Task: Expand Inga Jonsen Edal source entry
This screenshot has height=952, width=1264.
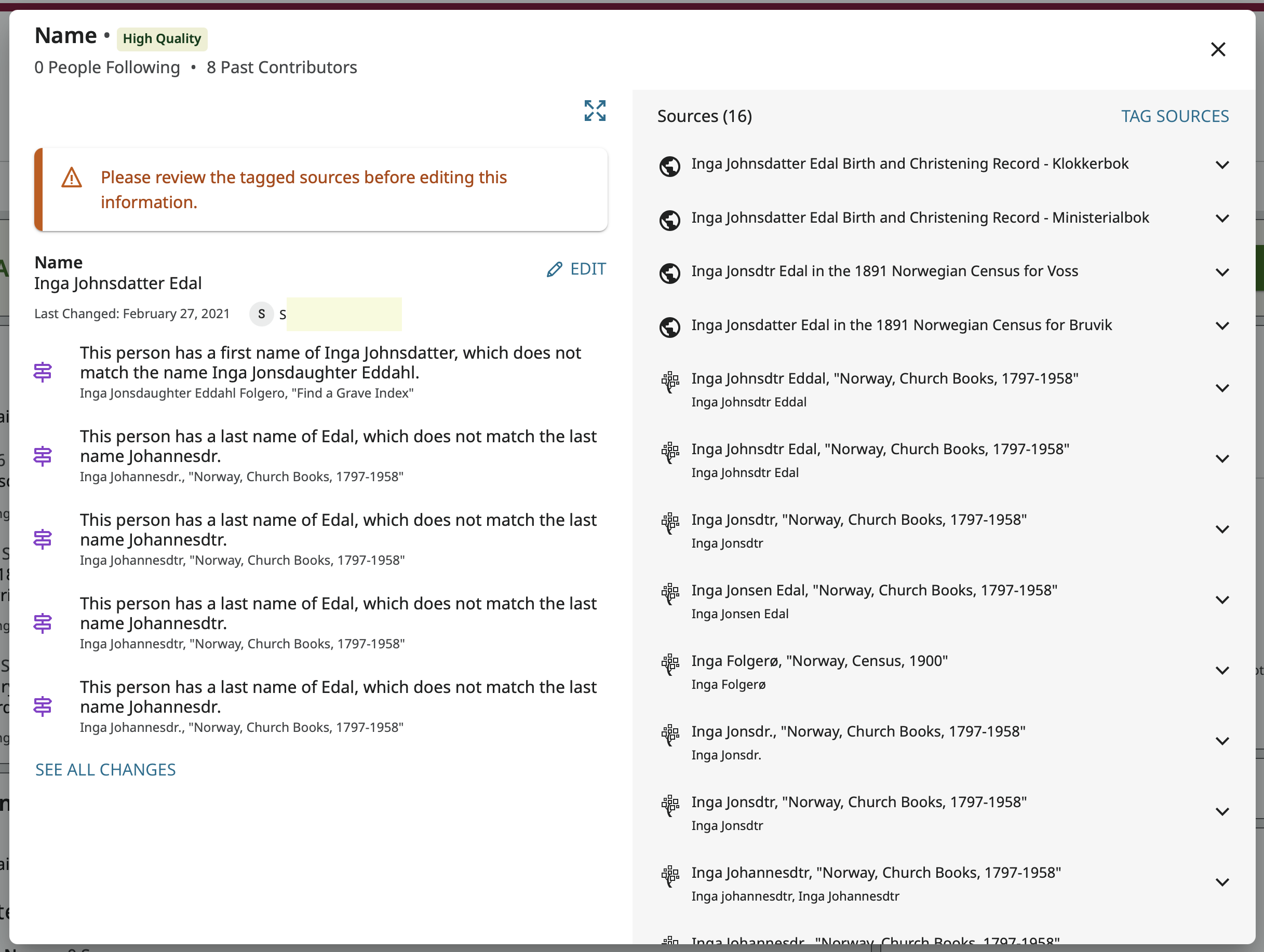Action: click(x=1222, y=600)
